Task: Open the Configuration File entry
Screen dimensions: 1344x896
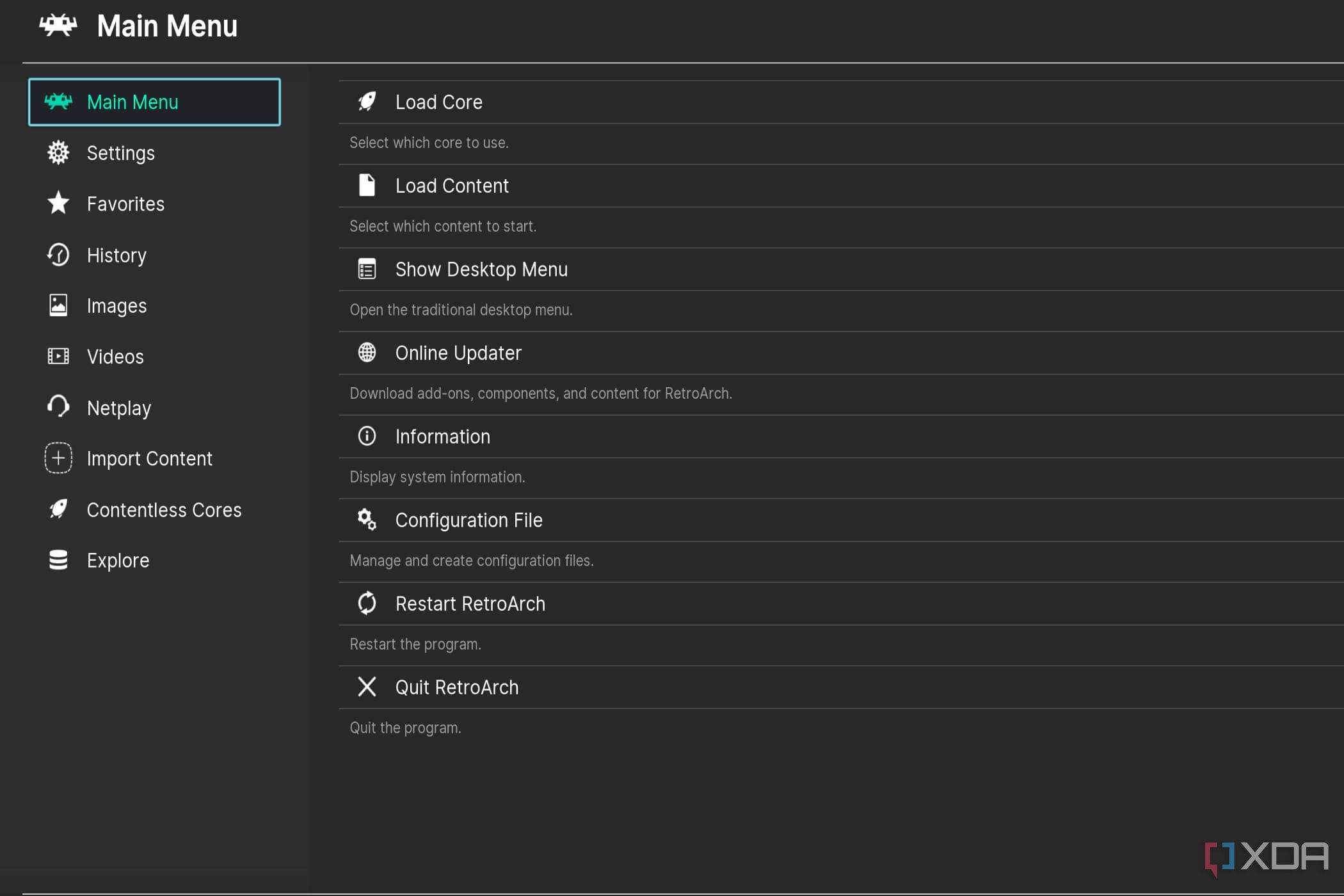Action: (x=841, y=520)
